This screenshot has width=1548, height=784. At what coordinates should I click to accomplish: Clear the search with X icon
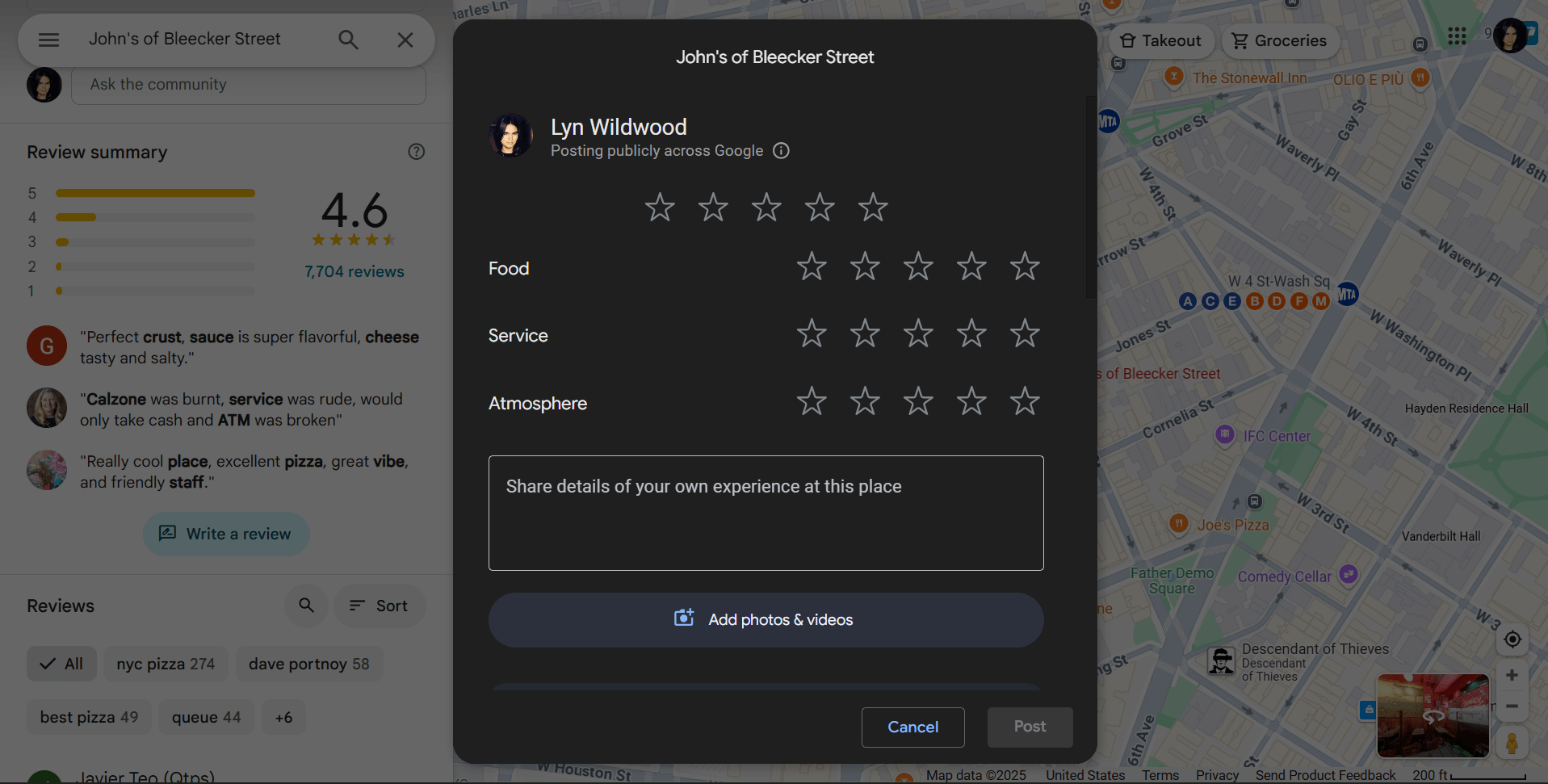[x=405, y=40]
